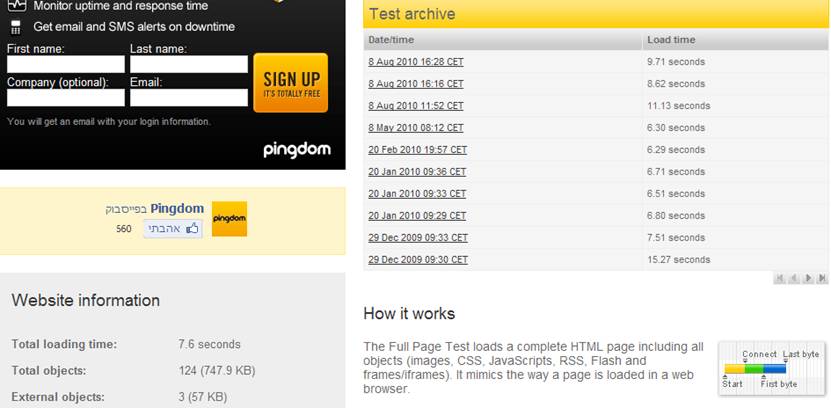Click the Facebook Like thumbs-up button
The image size is (831, 408).
(x=173, y=229)
